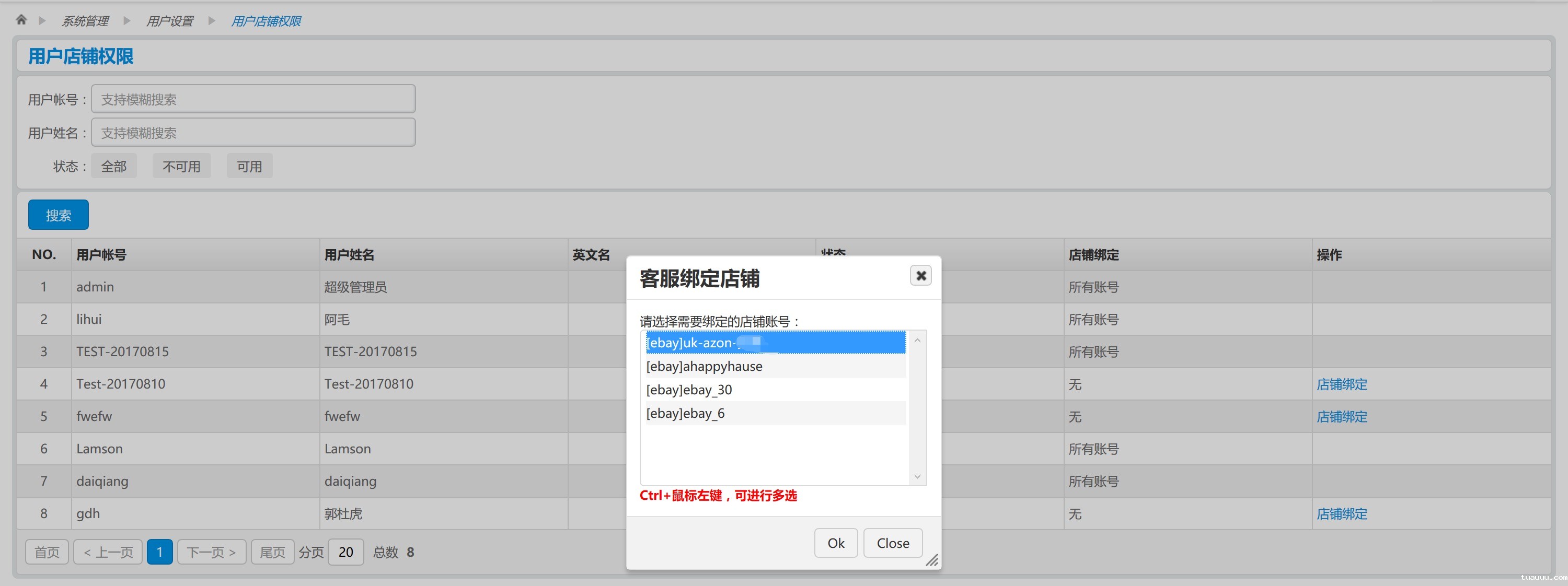Click dialog resize grip corner
This screenshot has width=1568, height=586.
click(x=932, y=560)
